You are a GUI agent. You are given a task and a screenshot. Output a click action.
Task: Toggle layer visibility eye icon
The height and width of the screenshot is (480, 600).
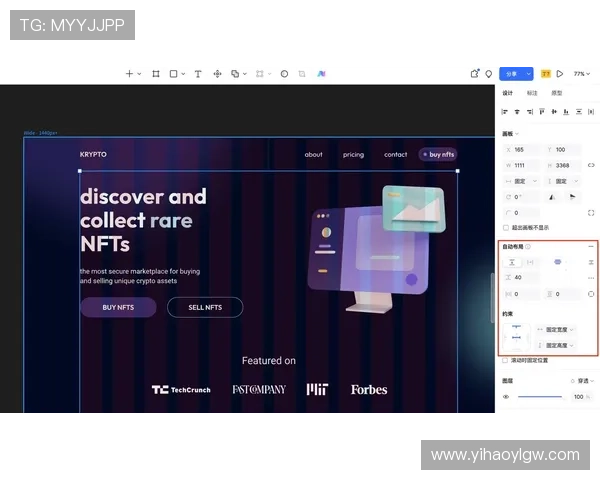[506, 397]
